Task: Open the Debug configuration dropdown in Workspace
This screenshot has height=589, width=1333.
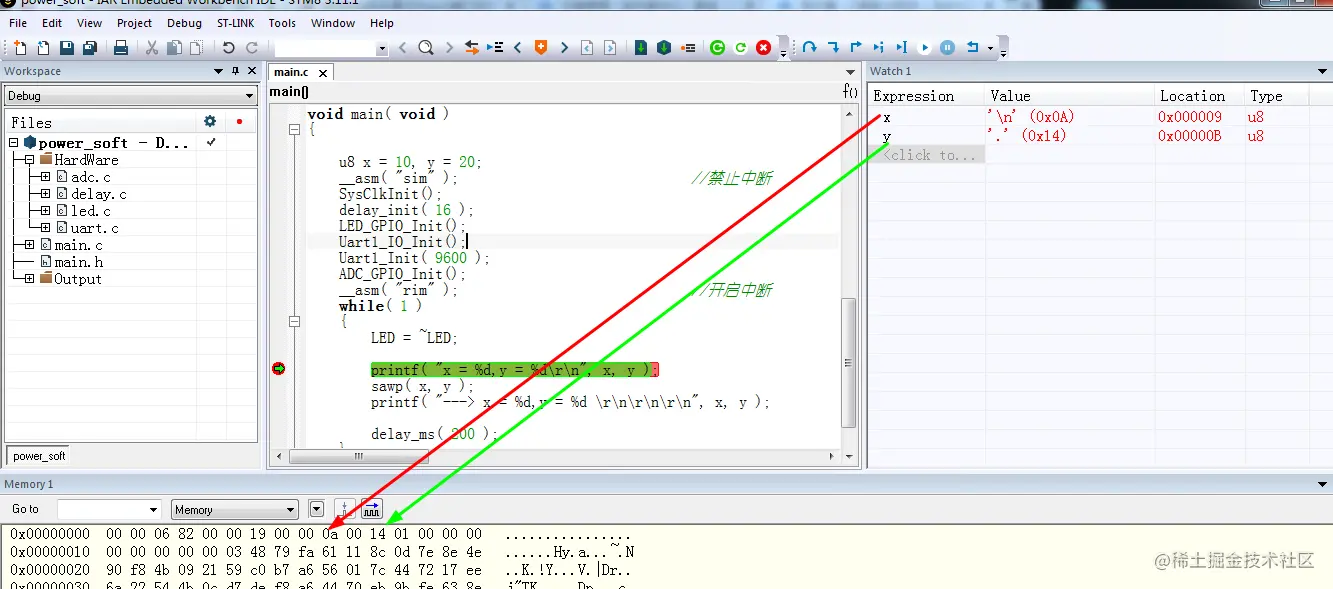Action: click(131, 96)
